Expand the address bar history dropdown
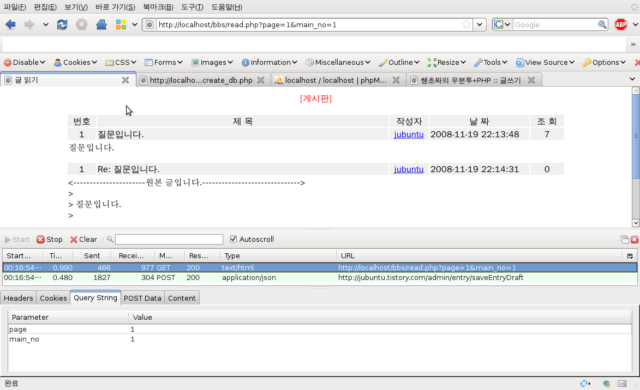The image size is (640, 390). click(480, 24)
